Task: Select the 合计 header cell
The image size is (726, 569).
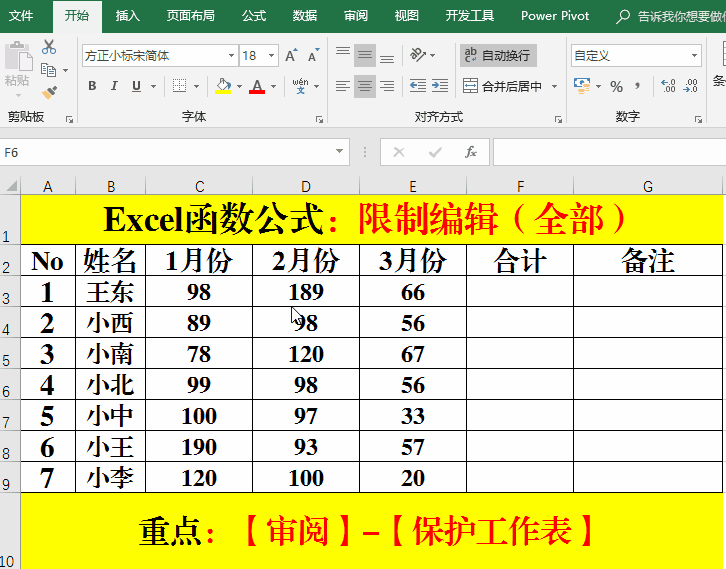Action: (x=520, y=261)
